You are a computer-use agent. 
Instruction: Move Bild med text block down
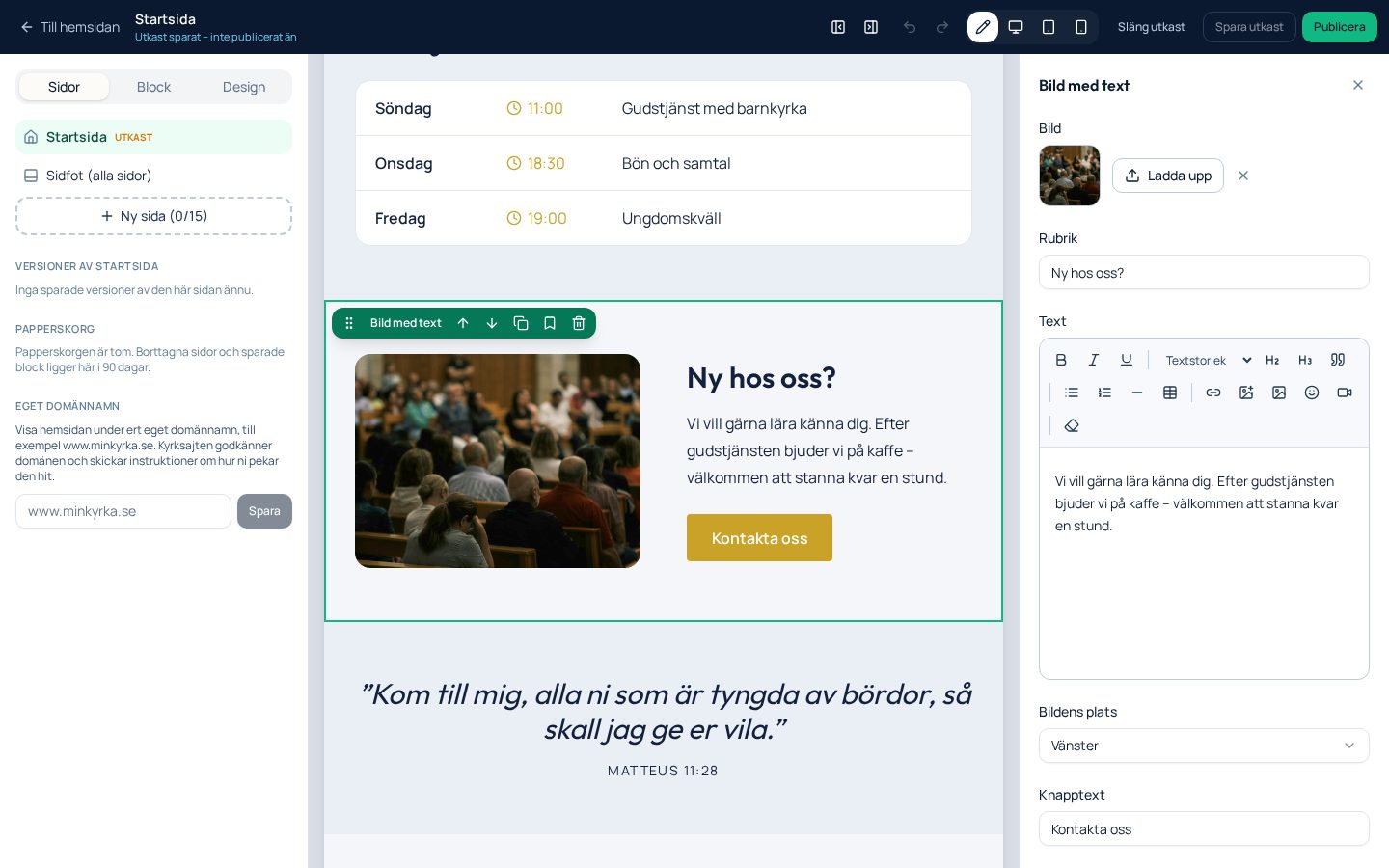pyautogui.click(x=492, y=323)
